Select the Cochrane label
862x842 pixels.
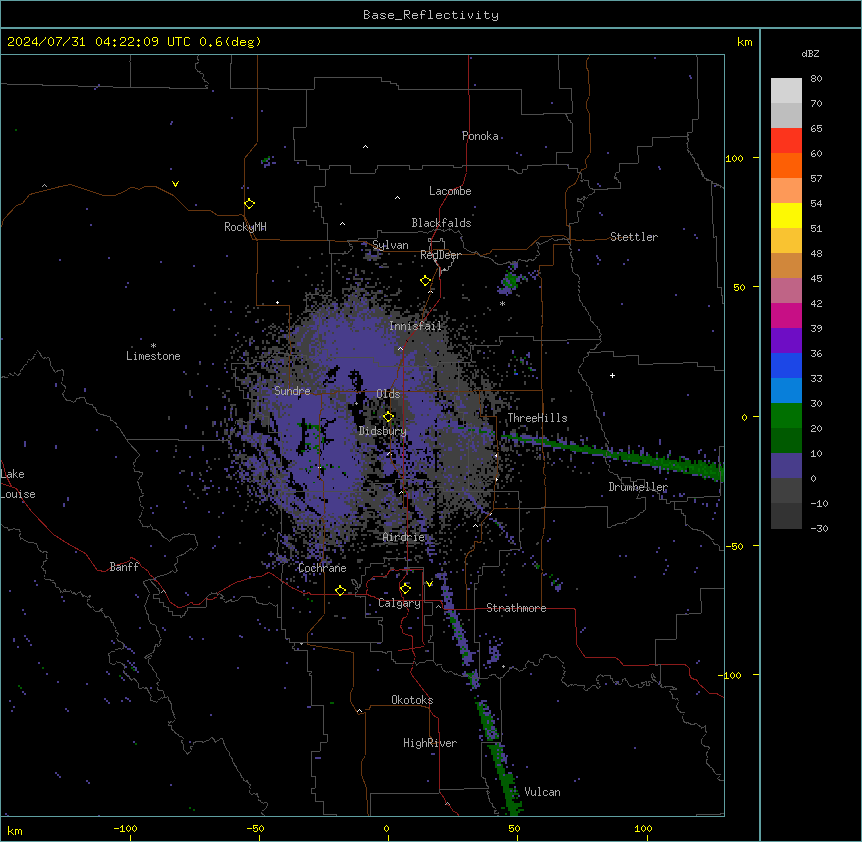tap(322, 568)
